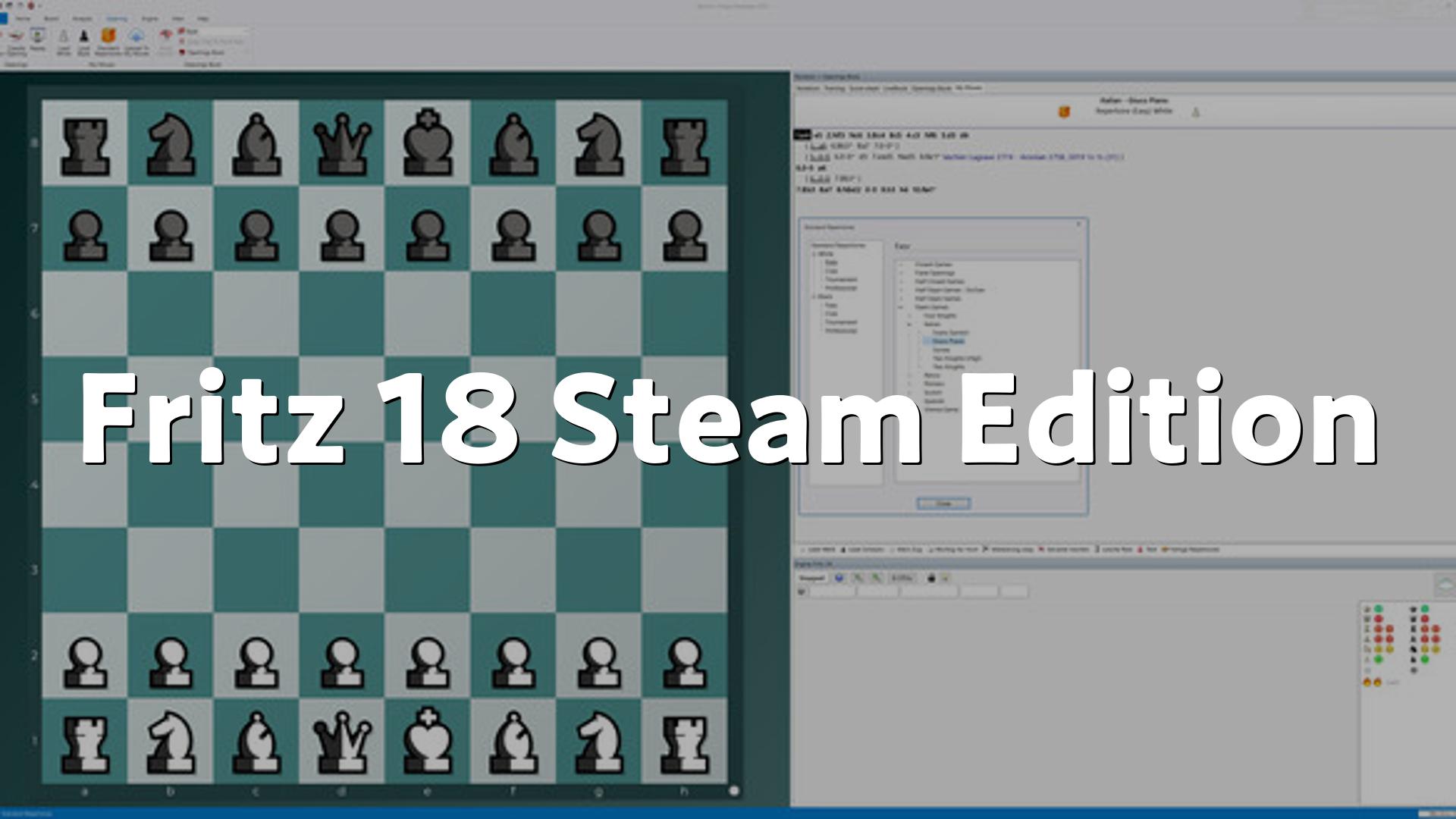Screen dimensions: 1456x819
Task: Select Giuoco Piano in opening tree
Action: [948, 341]
